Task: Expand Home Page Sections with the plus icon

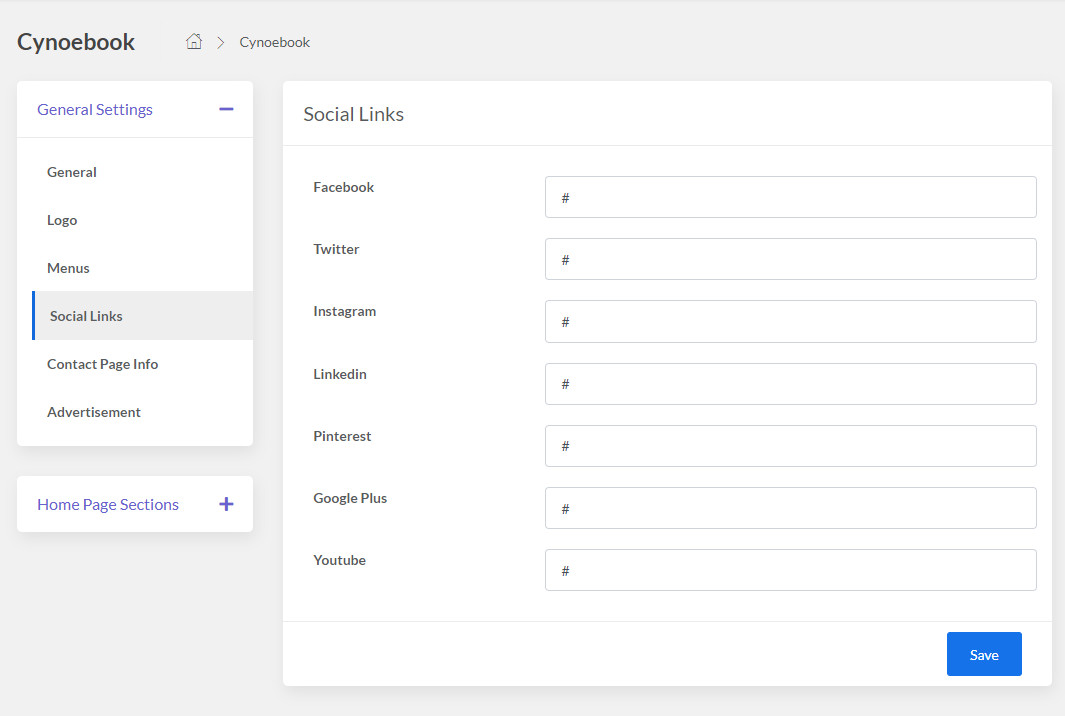Action: tap(226, 504)
